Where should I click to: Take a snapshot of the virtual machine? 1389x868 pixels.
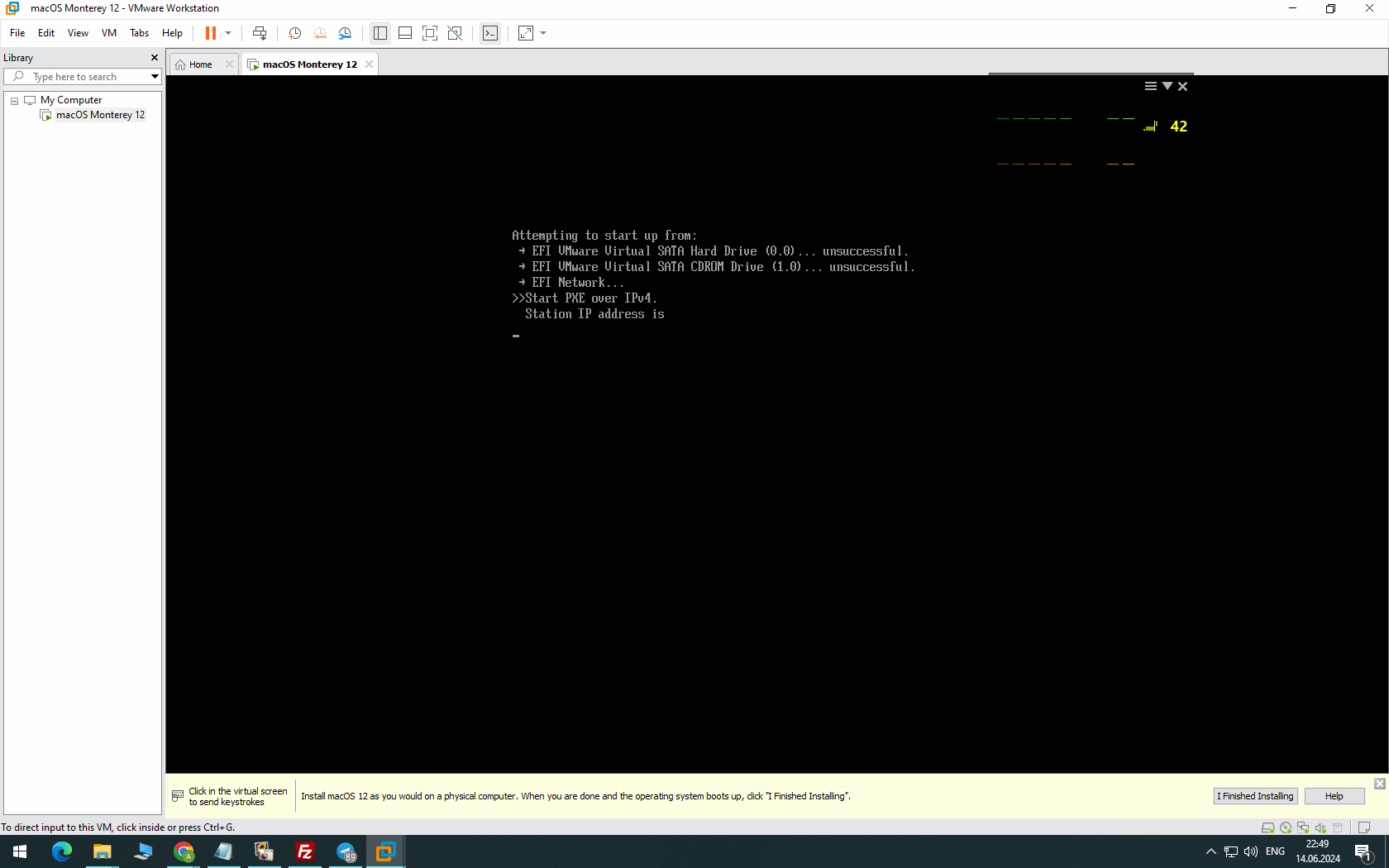tap(294, 33)
